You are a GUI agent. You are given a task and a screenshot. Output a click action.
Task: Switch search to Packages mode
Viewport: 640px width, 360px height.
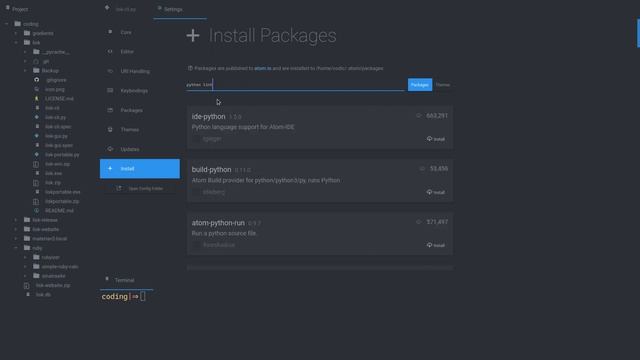pos(420,84)
